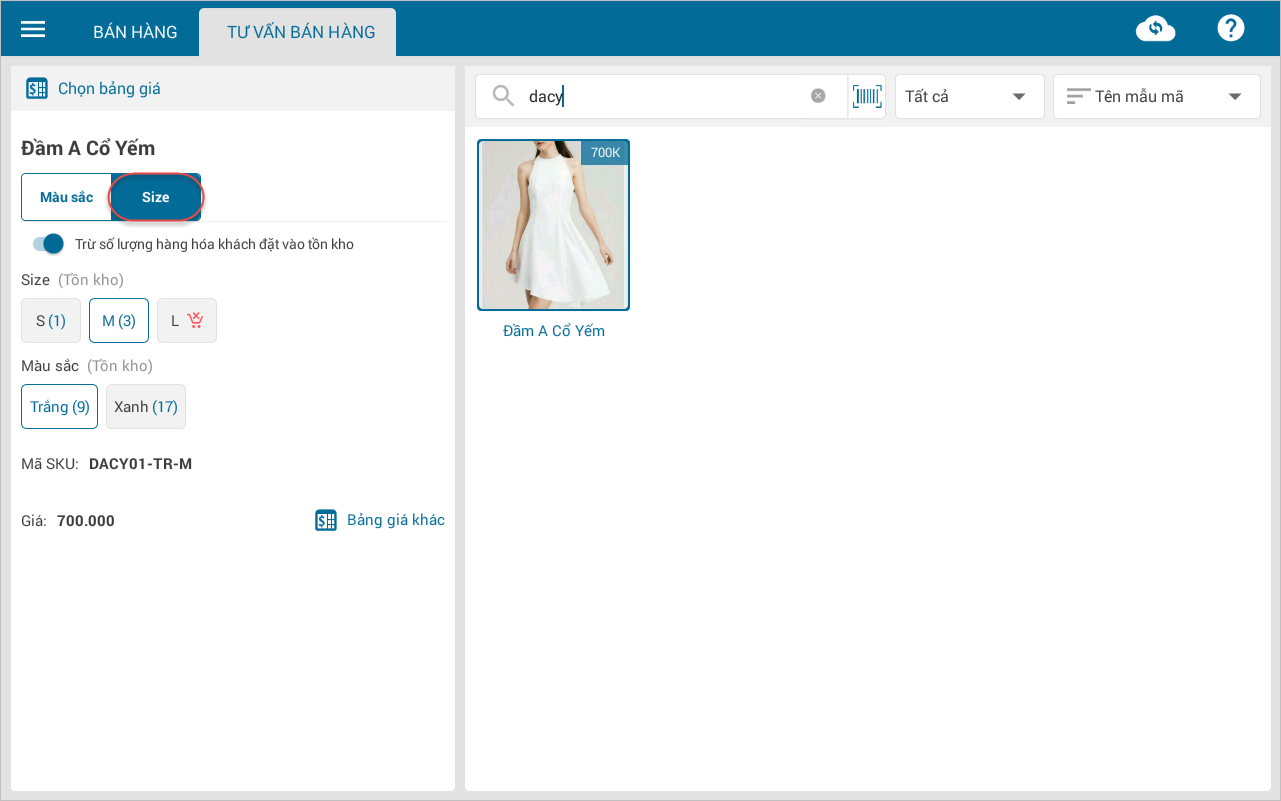Select size M (3)
This screenshot has width=1281, height=801.
click(119, 321)
